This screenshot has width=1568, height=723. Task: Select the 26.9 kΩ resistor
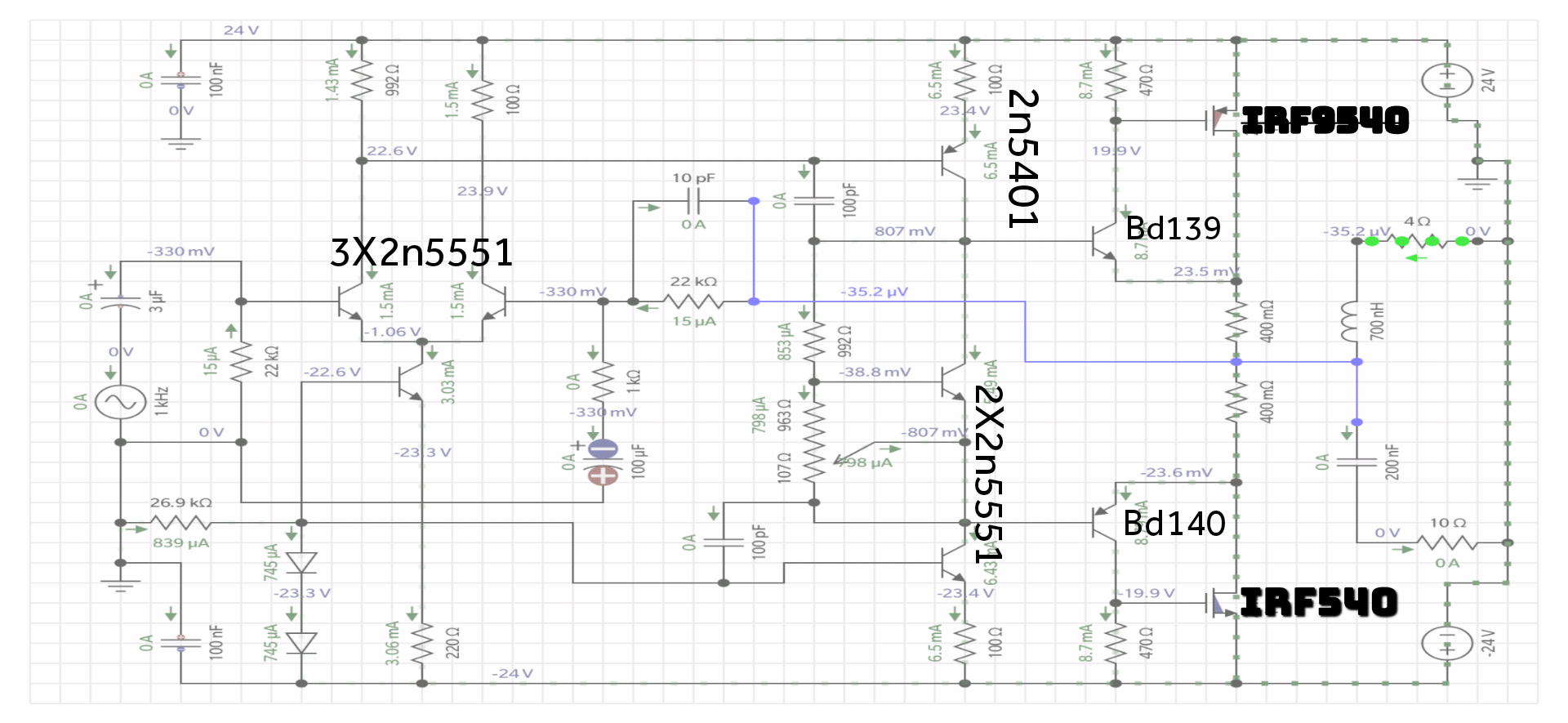180,523
